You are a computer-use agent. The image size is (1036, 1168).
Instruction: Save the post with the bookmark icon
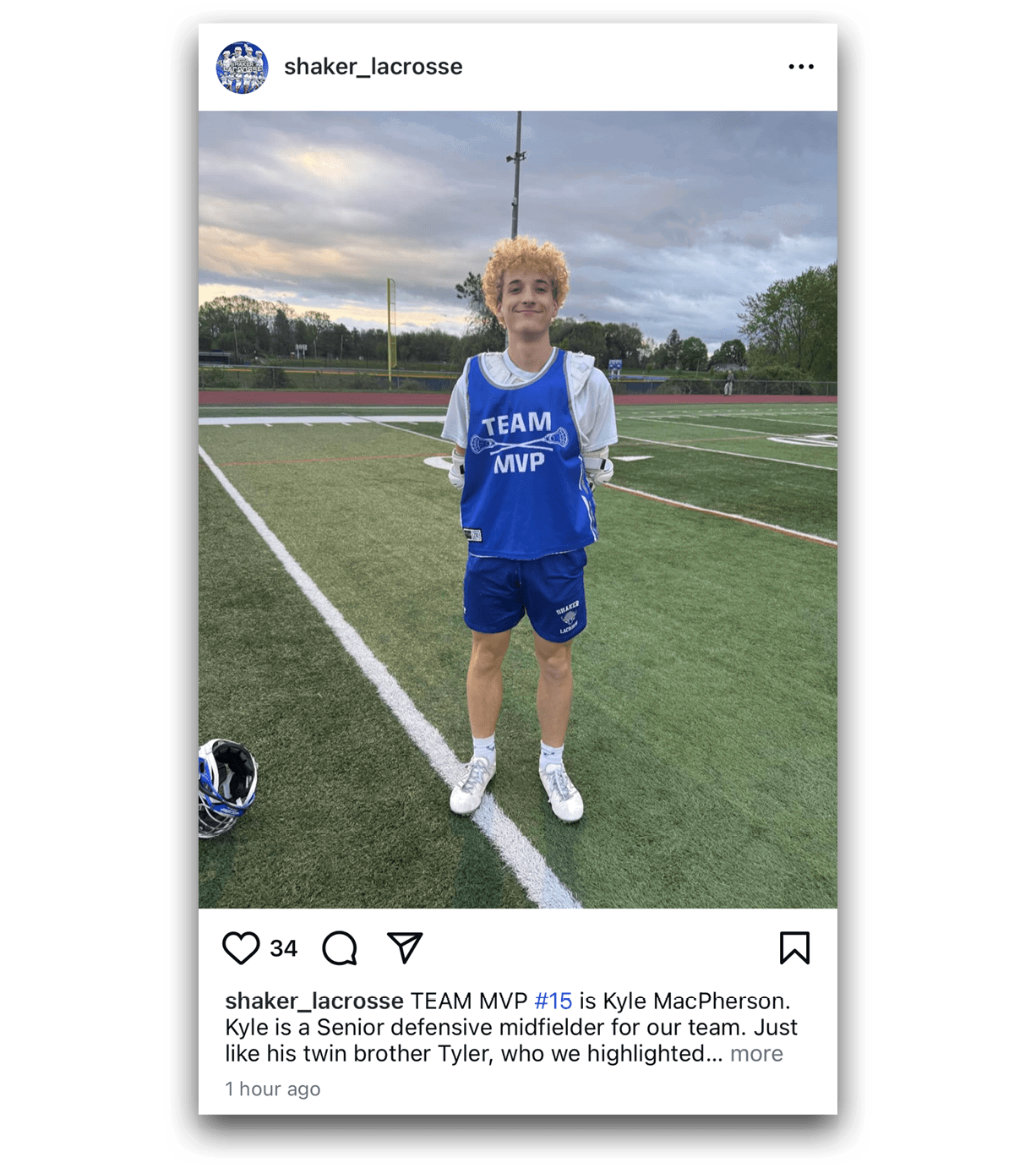click(794, 947)
